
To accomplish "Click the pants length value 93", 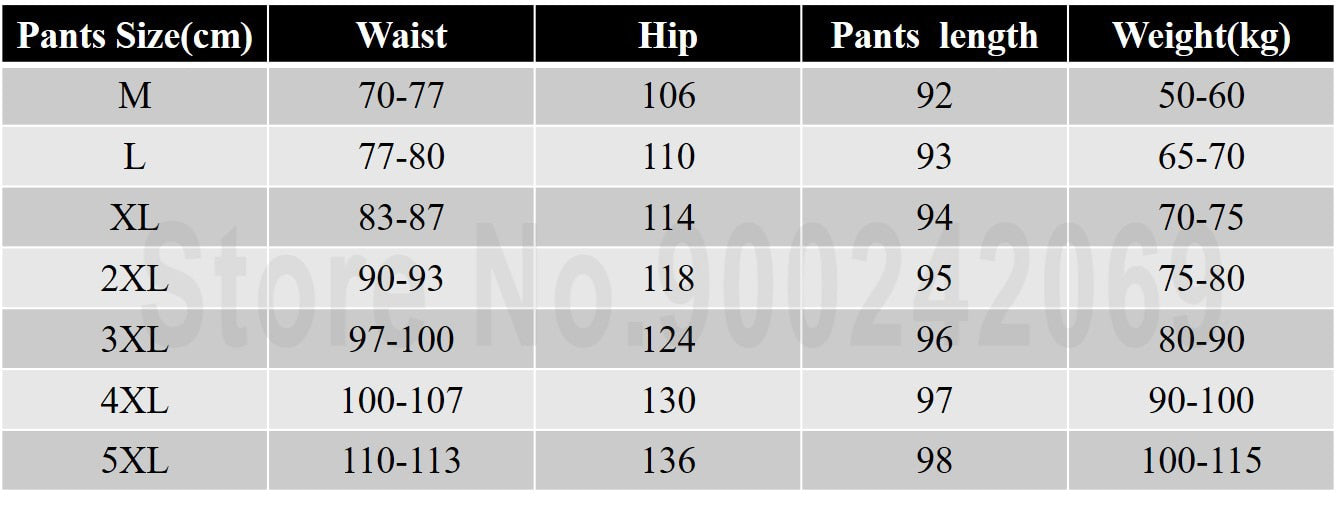I will click(x=934, y=157).
